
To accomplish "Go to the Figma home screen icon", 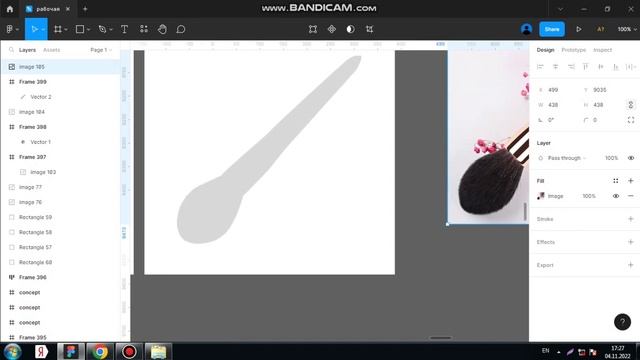I will point(10,9).
